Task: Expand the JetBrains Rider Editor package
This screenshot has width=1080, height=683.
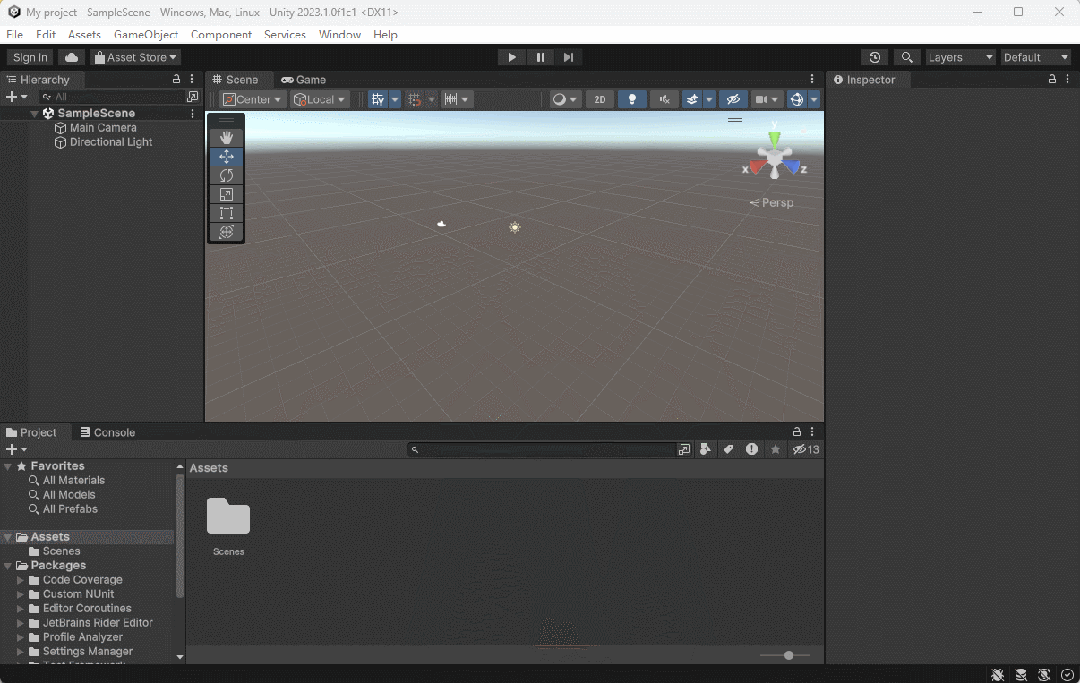Action: click(x=21, y=623)
